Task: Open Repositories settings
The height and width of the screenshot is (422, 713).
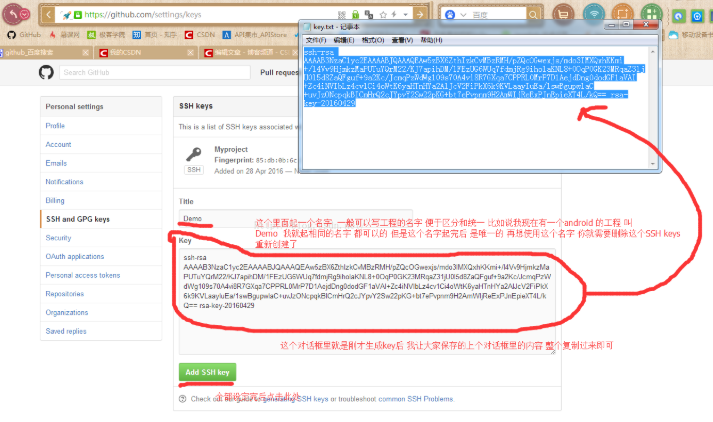Action: pyautogui.click(x=65, y=294)
